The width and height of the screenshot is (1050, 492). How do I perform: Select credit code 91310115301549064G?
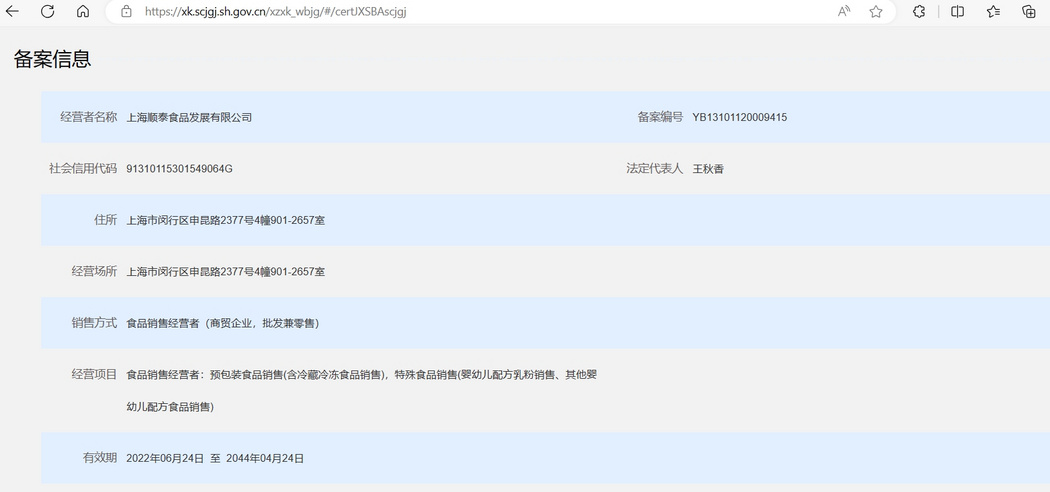click(179, 169)
